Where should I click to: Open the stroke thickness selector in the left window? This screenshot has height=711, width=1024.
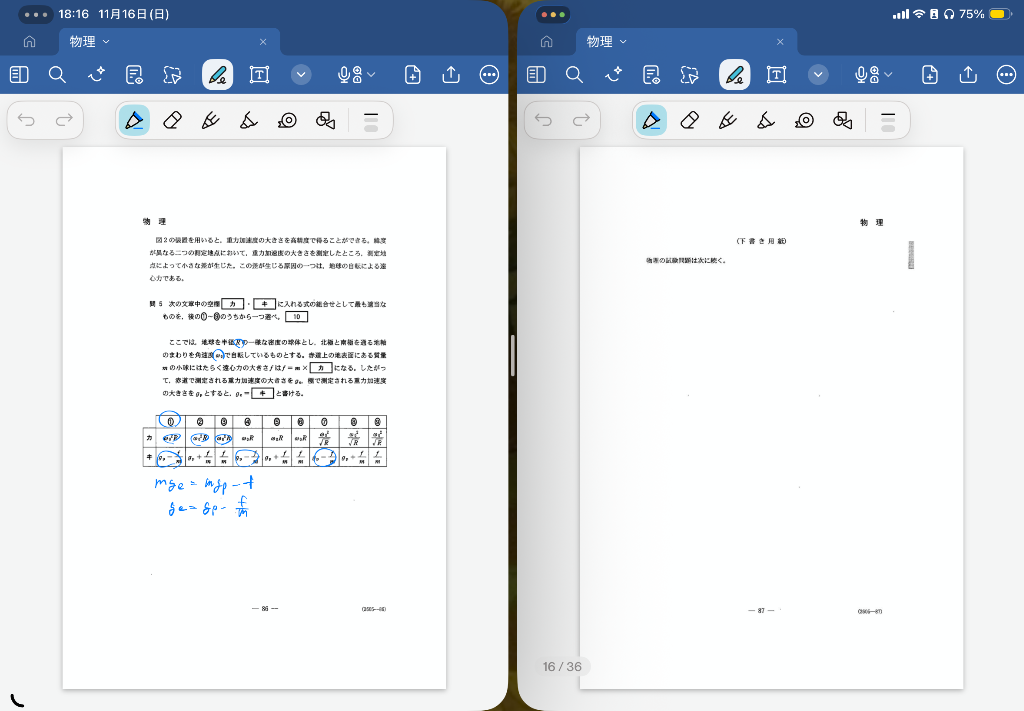(x=371, y=120)
